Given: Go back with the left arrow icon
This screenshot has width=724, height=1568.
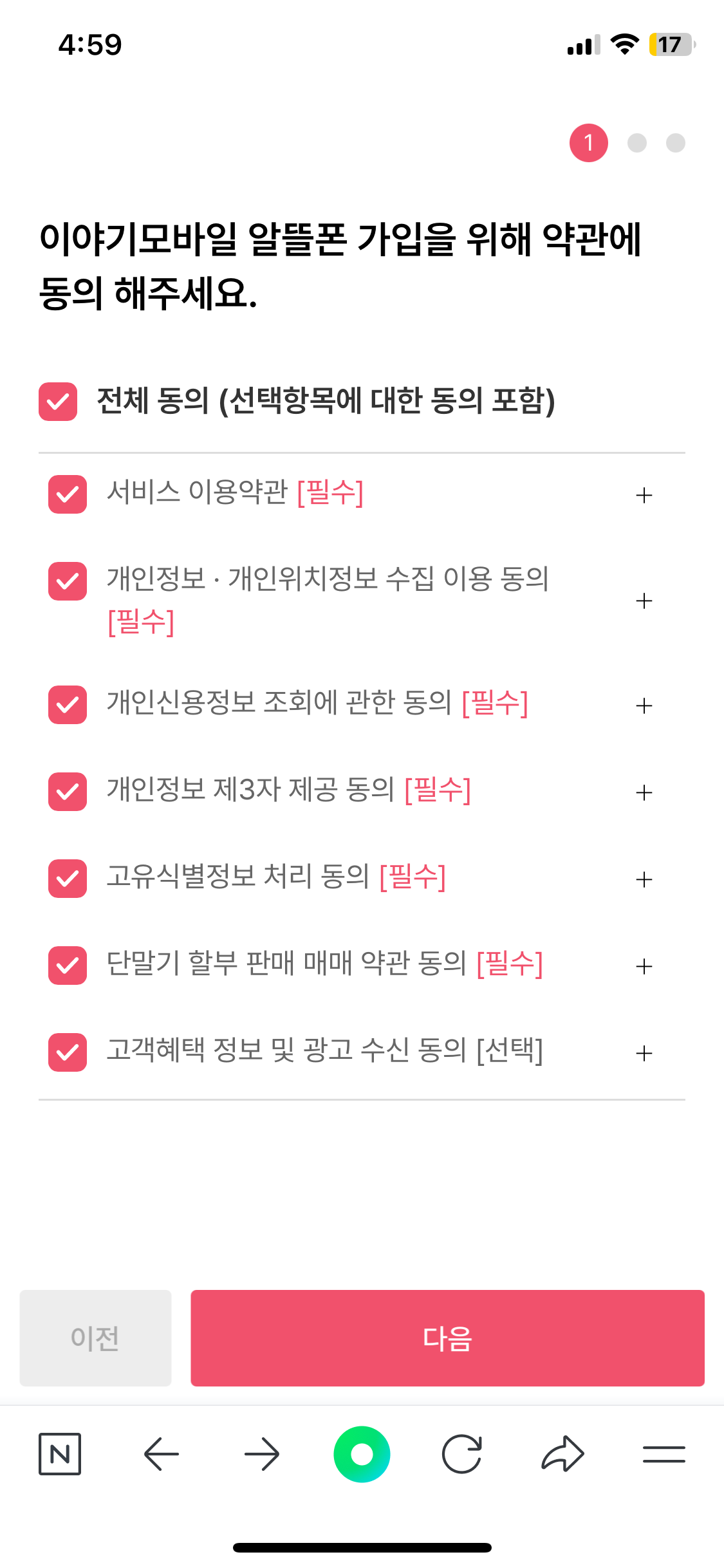Looking at the screenshot, I should click(x=161, y=1454).
